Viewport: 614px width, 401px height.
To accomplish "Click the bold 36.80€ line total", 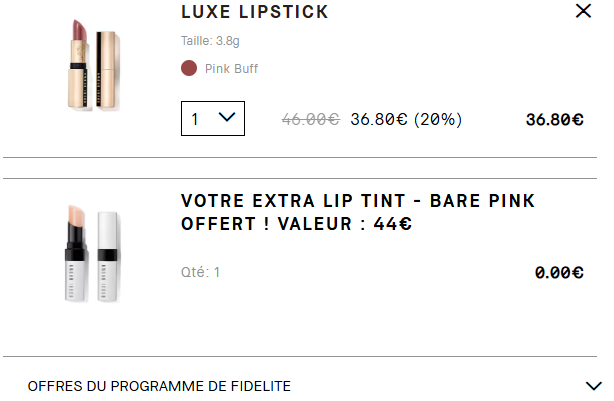I will (x=554, y=120).
